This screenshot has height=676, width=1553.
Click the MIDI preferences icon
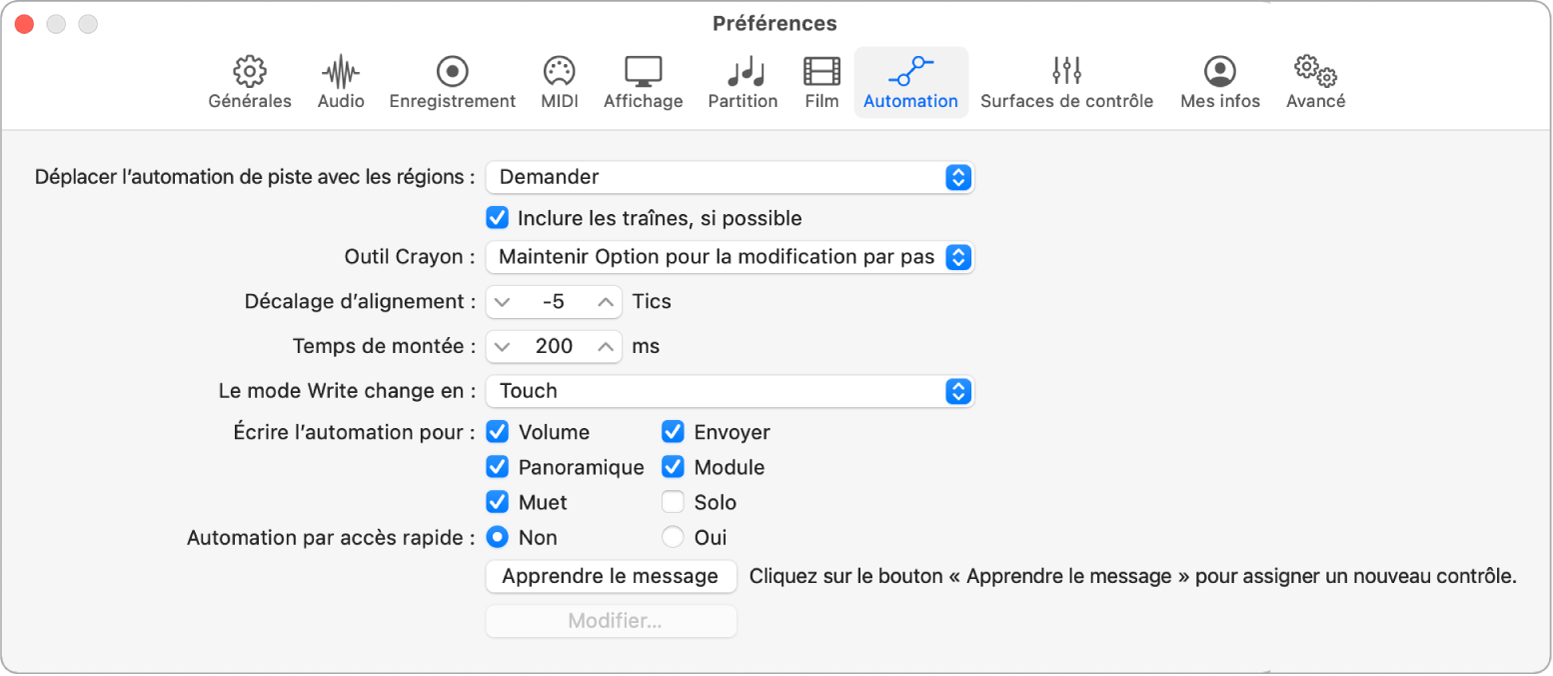(558, 80)
